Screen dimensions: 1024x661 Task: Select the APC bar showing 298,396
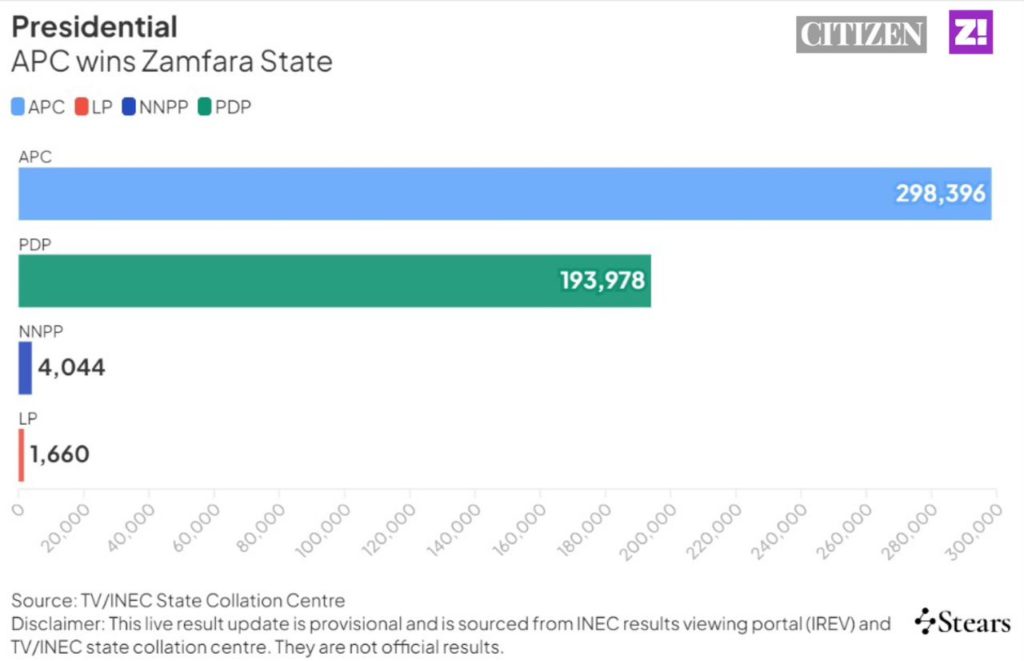coord(504,193)
